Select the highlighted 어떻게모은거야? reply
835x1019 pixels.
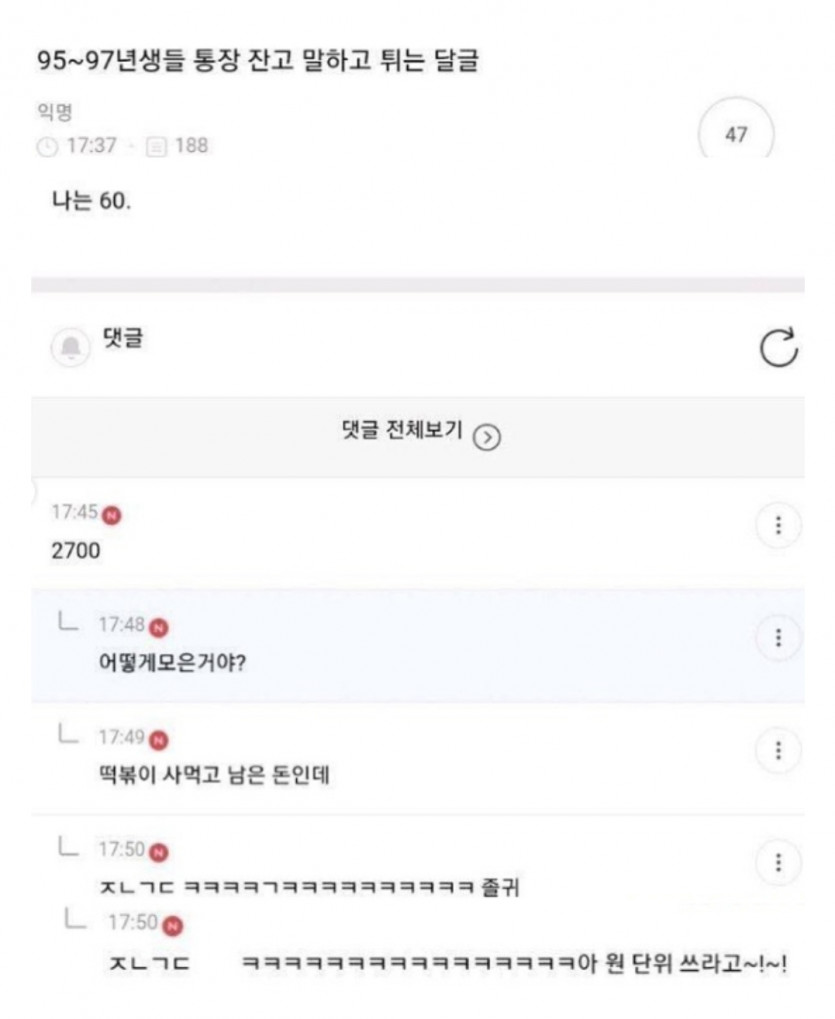click(418, 645)
